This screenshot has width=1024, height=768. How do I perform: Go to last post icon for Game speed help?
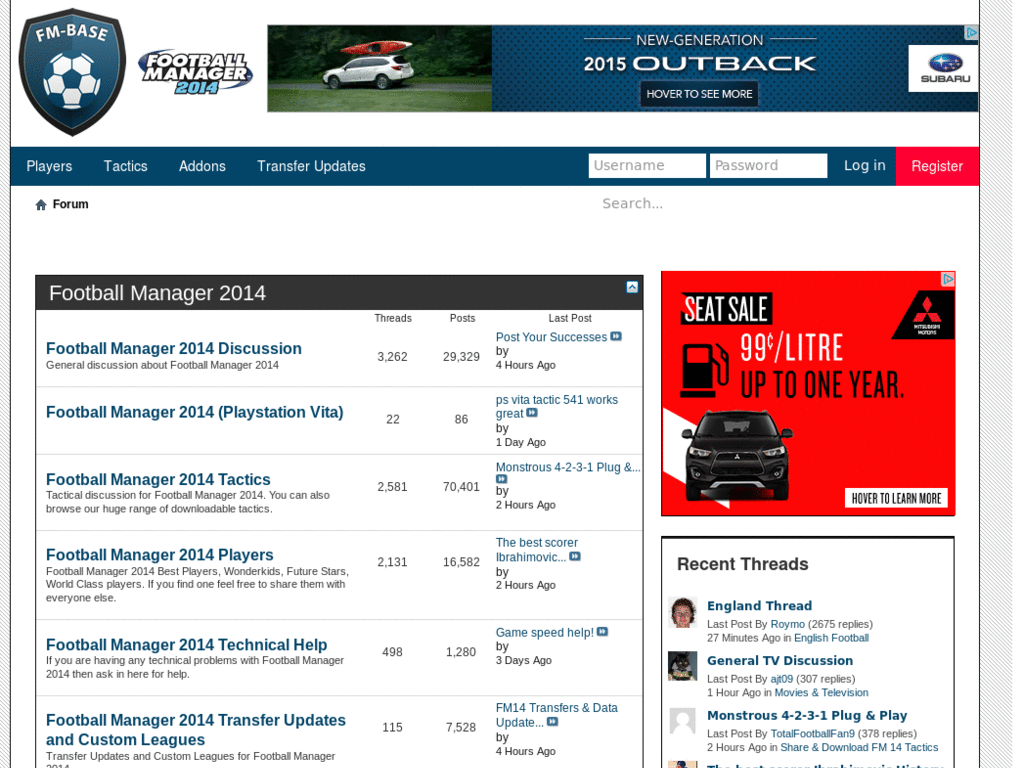pyautogui.click(x=602, y=632)
